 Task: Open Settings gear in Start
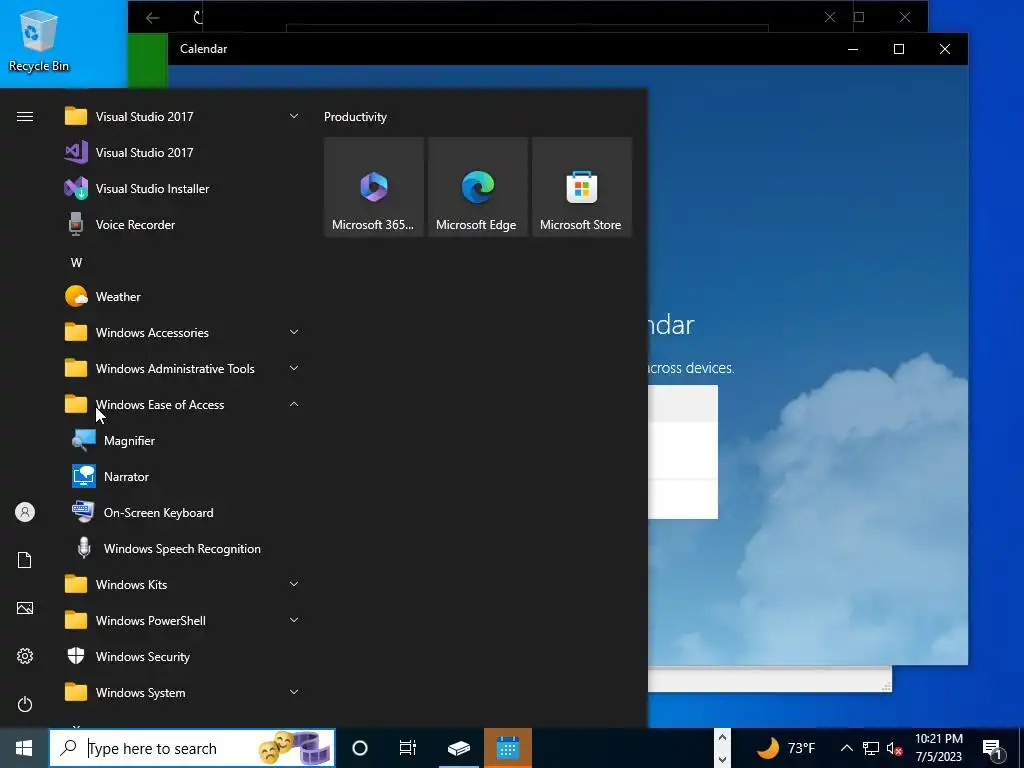[x=25, y=656]
